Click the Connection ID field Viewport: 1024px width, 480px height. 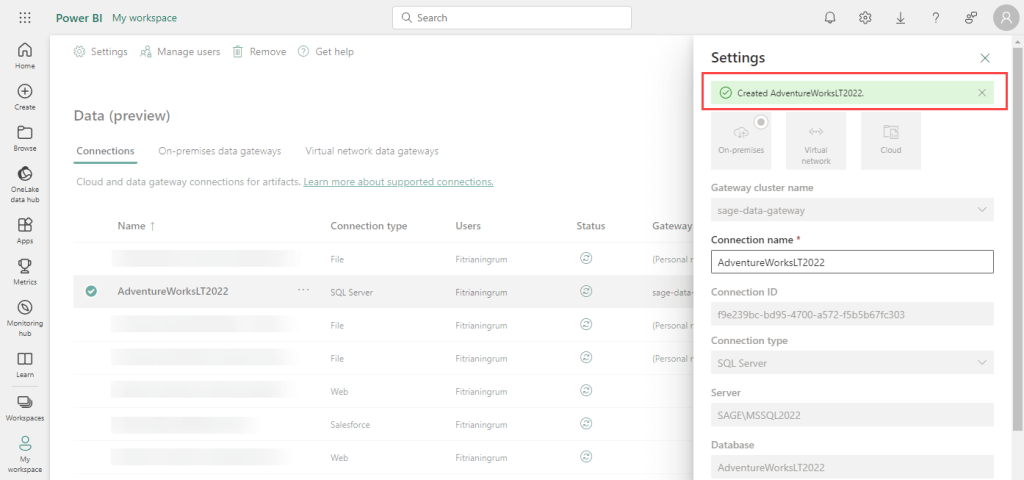point(852,314)
